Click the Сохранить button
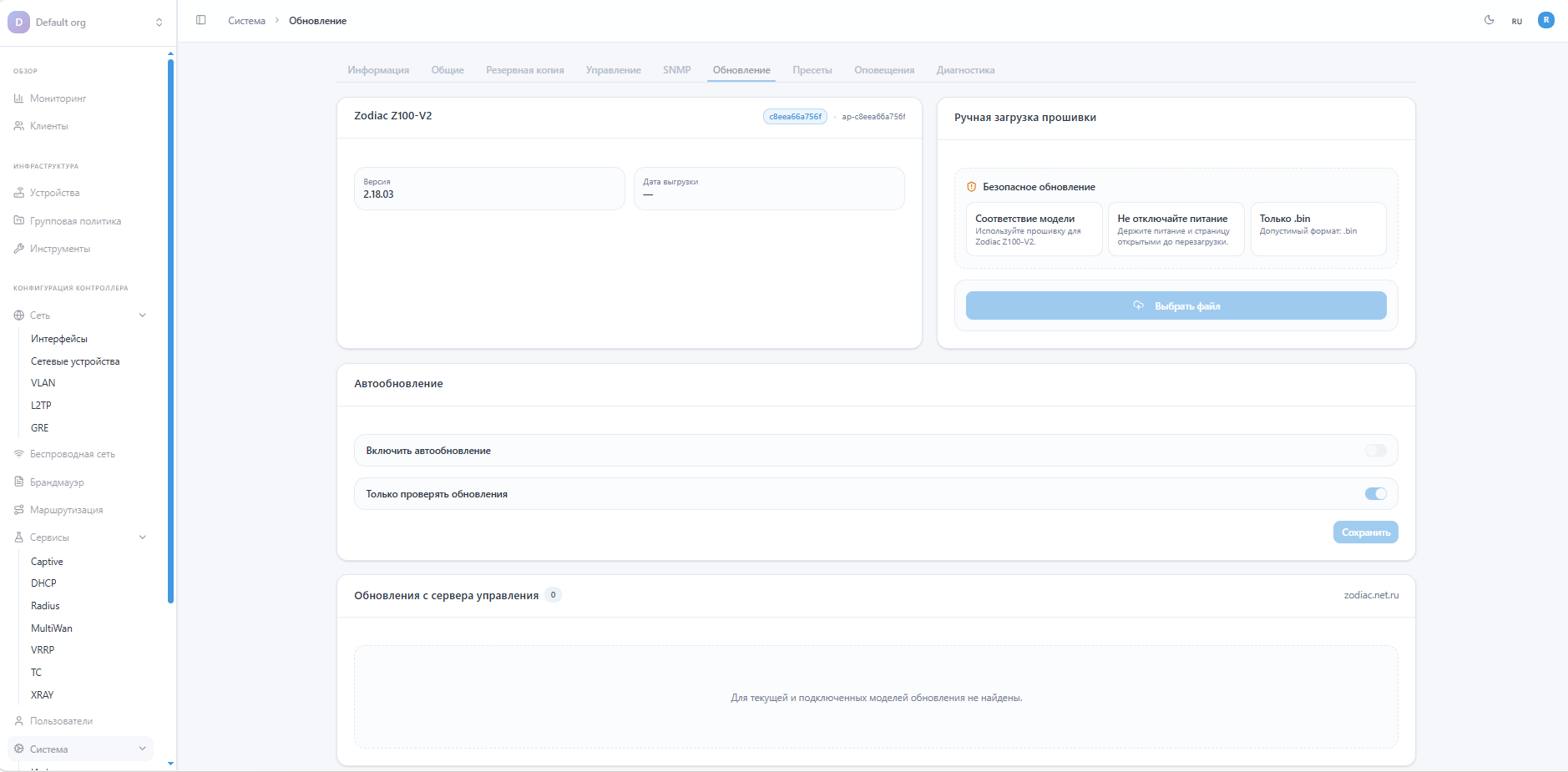The width and height of the screenshot is (1568, 772). tap(1365, 532)
